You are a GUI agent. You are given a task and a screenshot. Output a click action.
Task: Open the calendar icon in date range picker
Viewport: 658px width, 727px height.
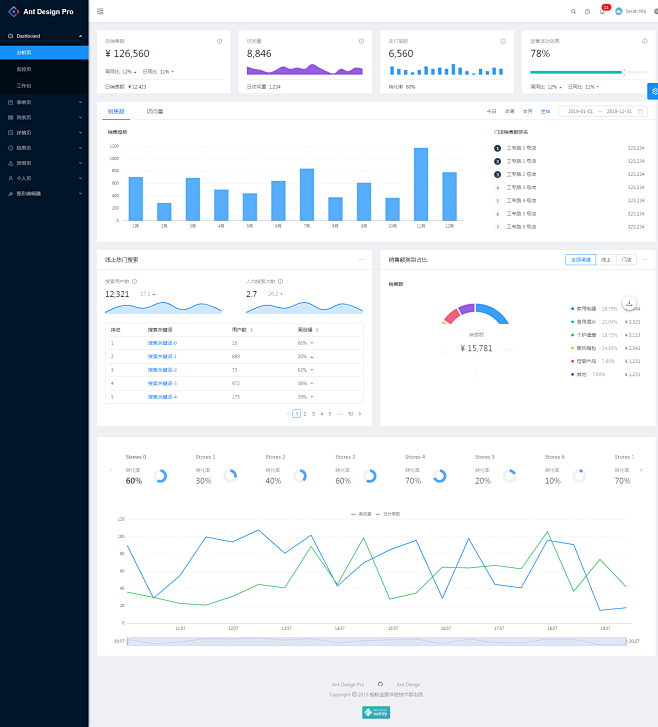coord(646,111)
